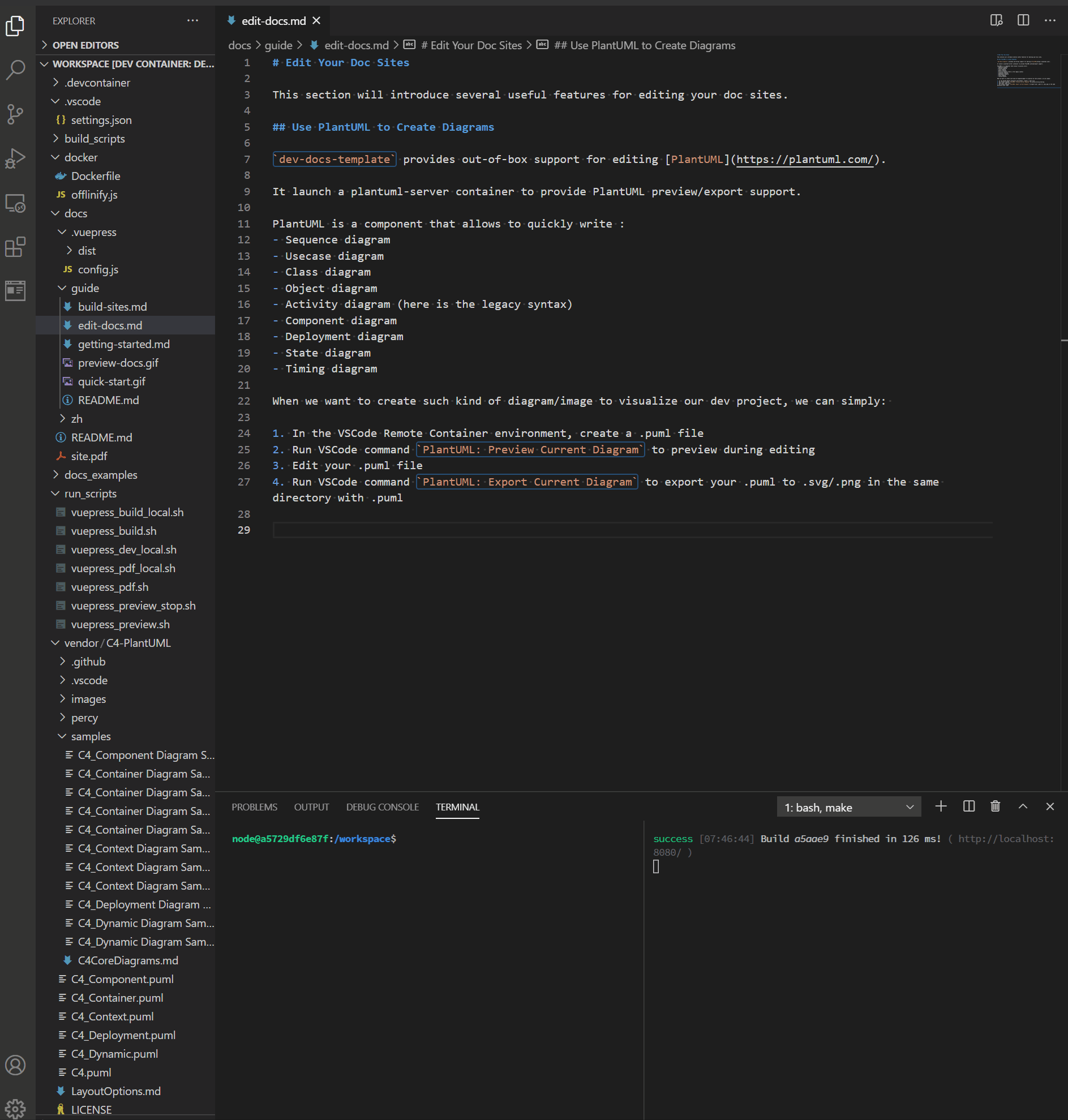Open the Remote Explorer view

[x=15, y=203]
